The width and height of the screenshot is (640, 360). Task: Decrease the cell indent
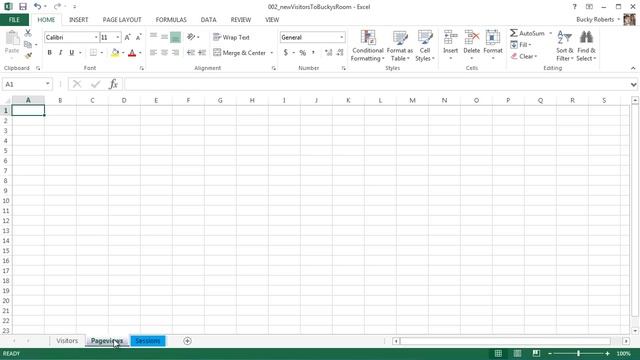click(x=191, y=53)
